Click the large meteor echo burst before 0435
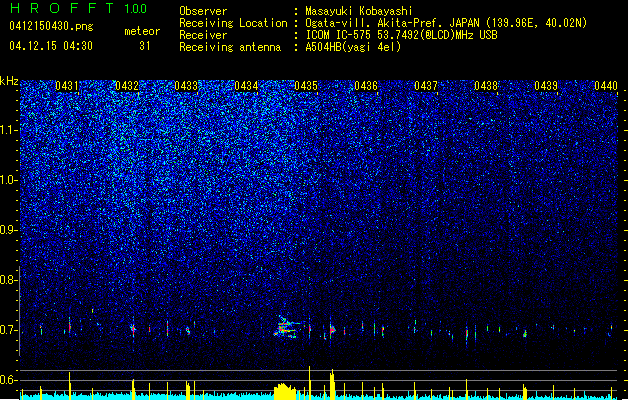Viewport: 629px width, 400px height. pyautogui.click(x=286, y=327)
